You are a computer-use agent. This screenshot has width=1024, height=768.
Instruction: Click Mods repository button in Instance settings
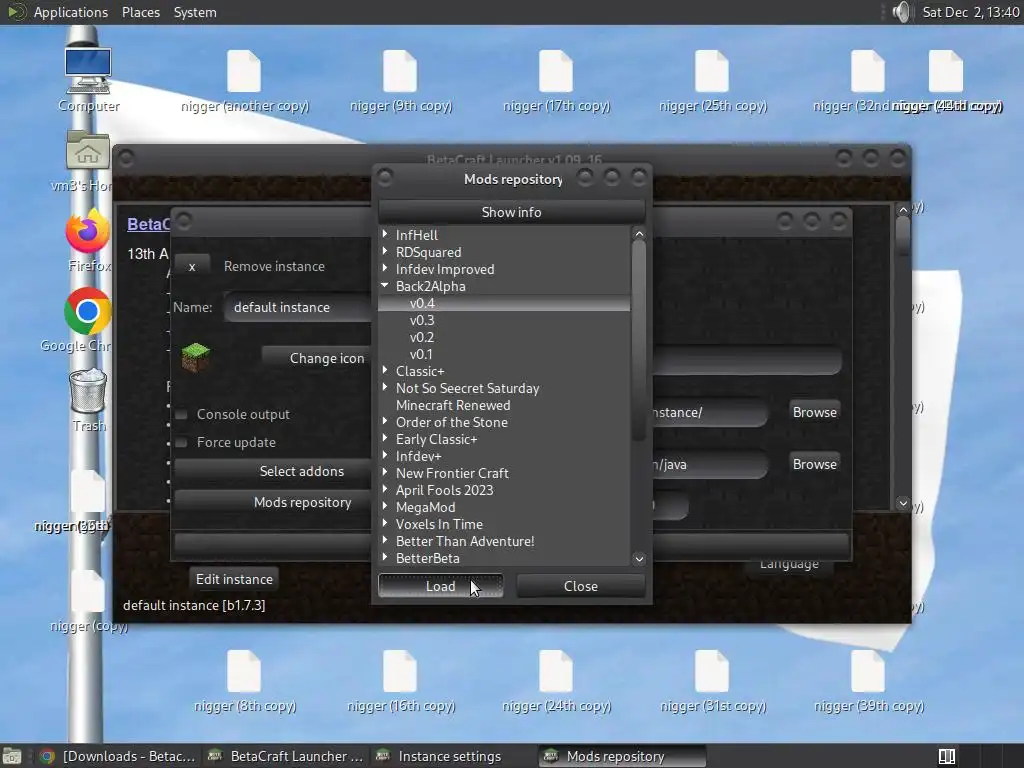point(273,502)
